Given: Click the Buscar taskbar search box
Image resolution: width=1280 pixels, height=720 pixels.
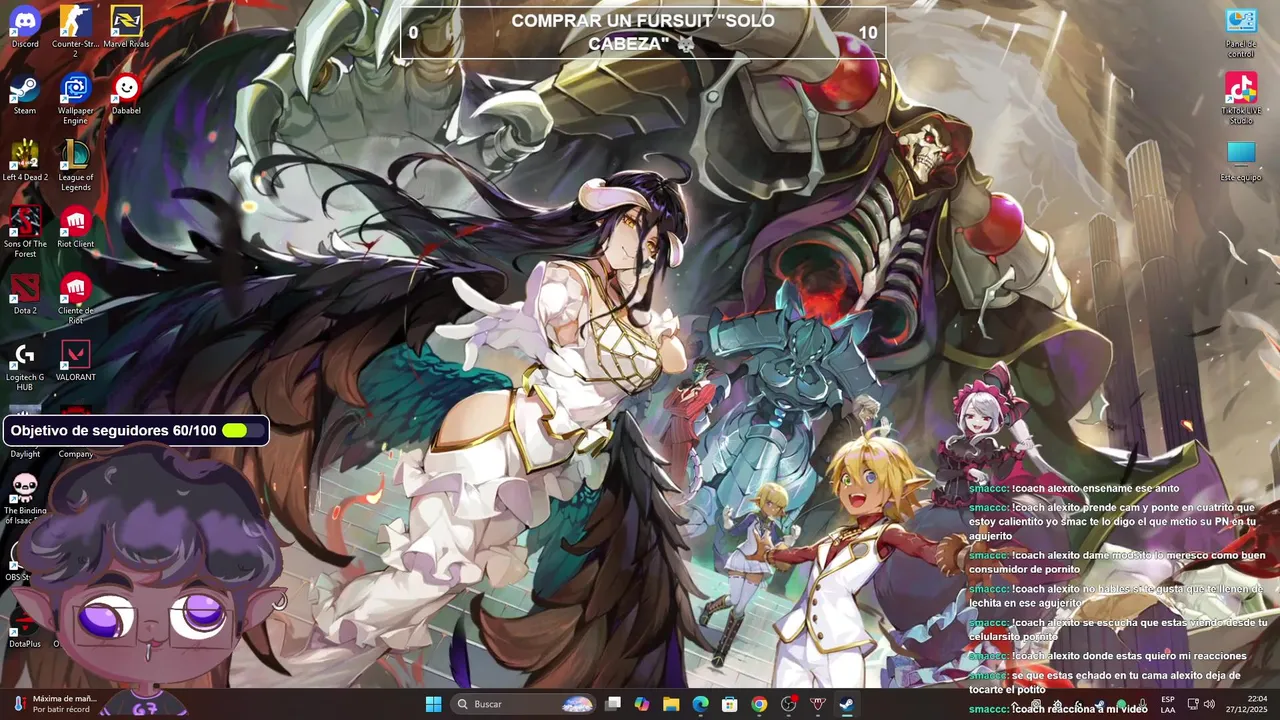Looking at the screenshot, I should coord(524,704).
